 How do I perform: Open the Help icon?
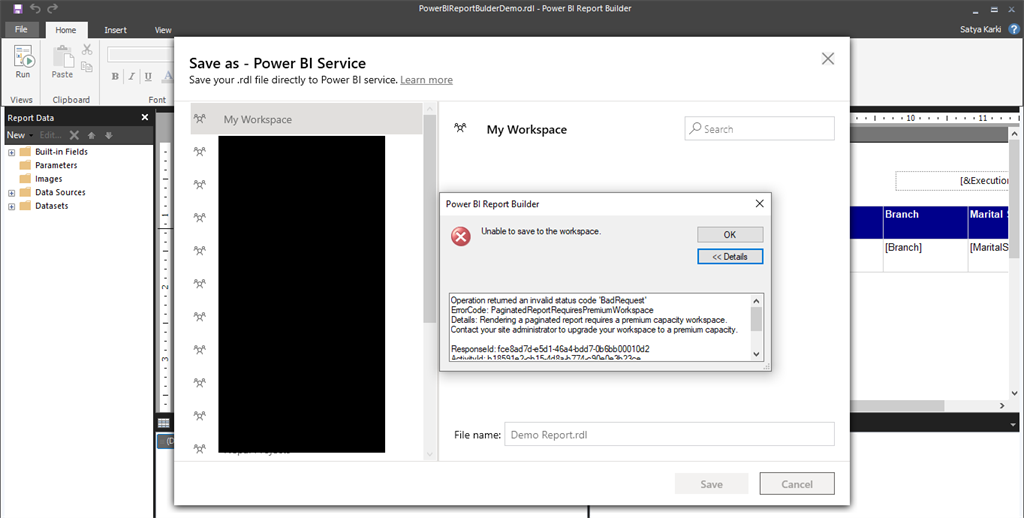tap(1014, 29)
